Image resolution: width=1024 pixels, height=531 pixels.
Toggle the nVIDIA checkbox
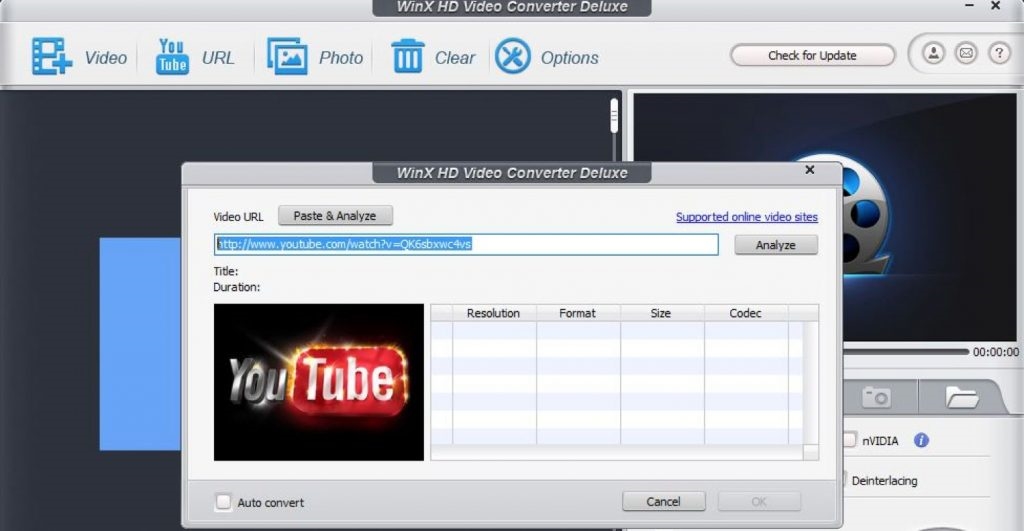(849, 440)
